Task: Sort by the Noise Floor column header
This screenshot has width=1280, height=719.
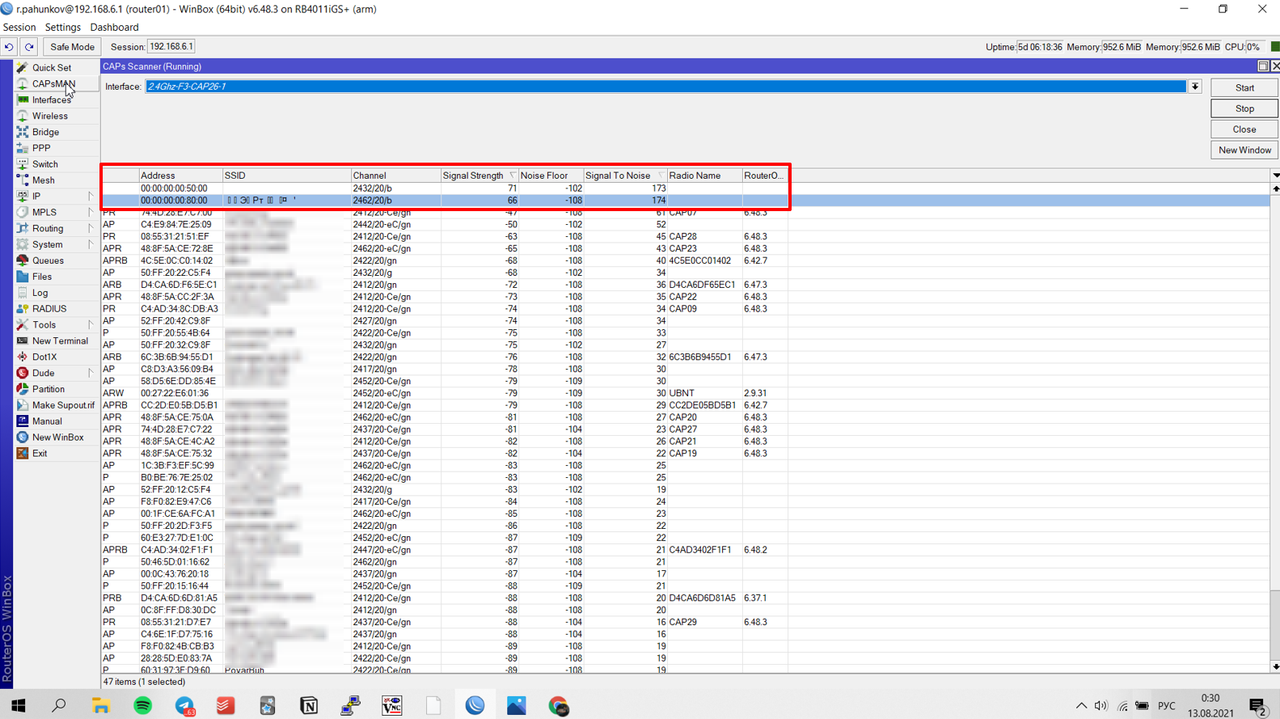Action: click(x=550, y=175)
